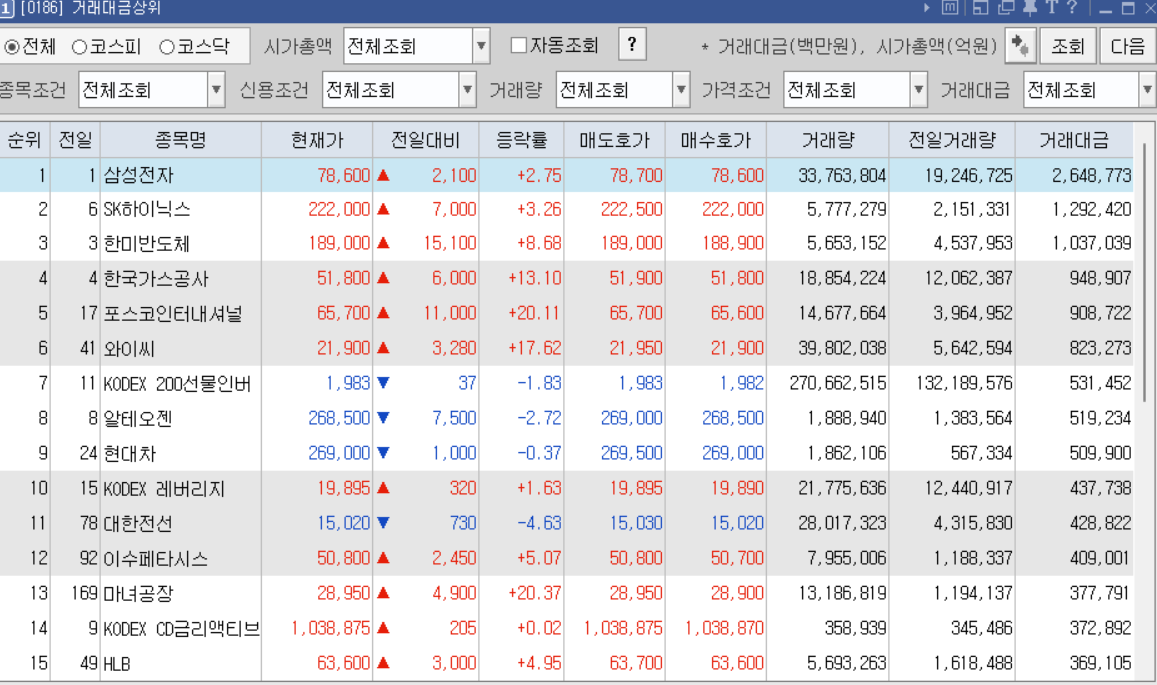Click the down-triangle indicator in 알테오젠 row

383,418
